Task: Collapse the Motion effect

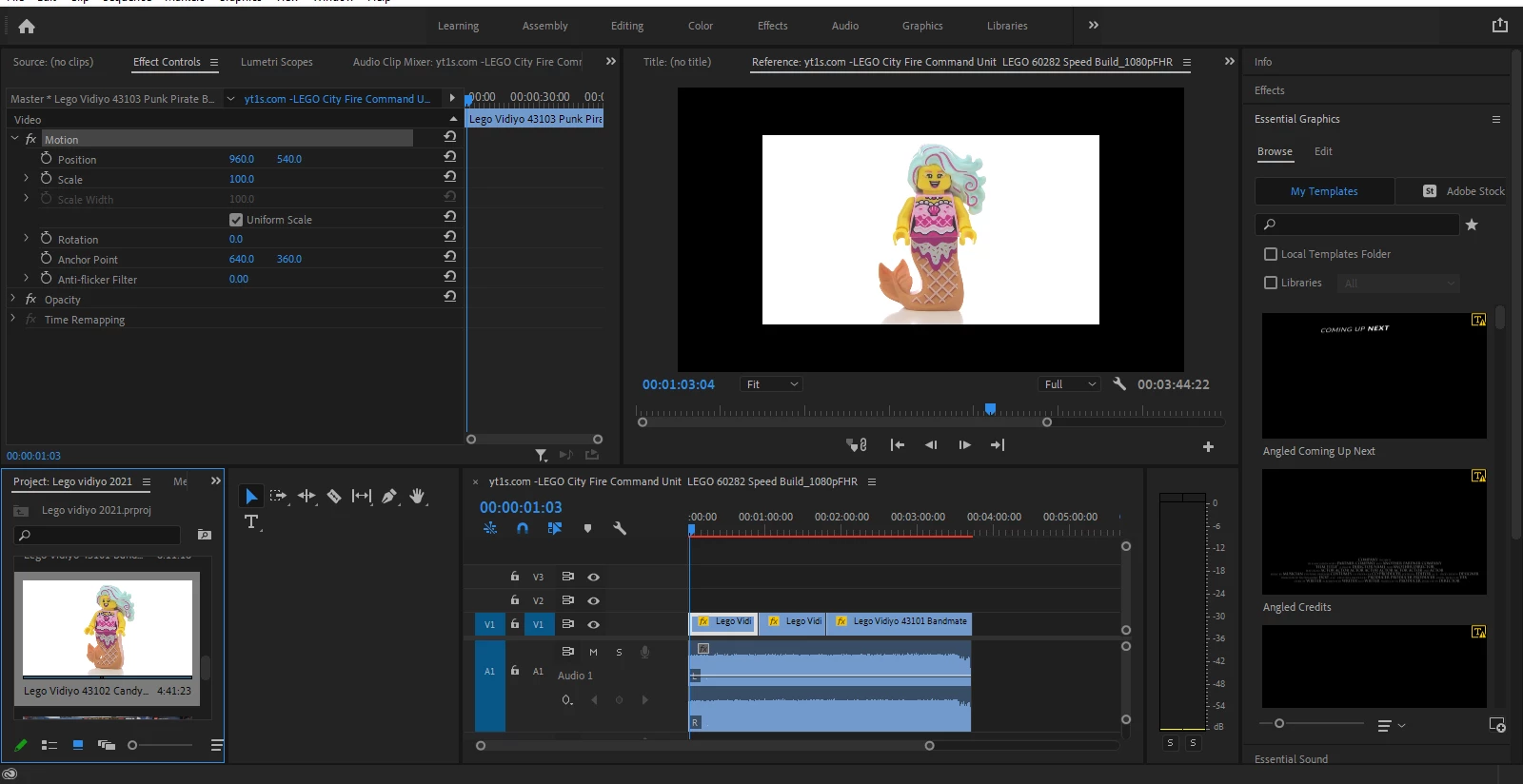Action: tap(14, 138)
